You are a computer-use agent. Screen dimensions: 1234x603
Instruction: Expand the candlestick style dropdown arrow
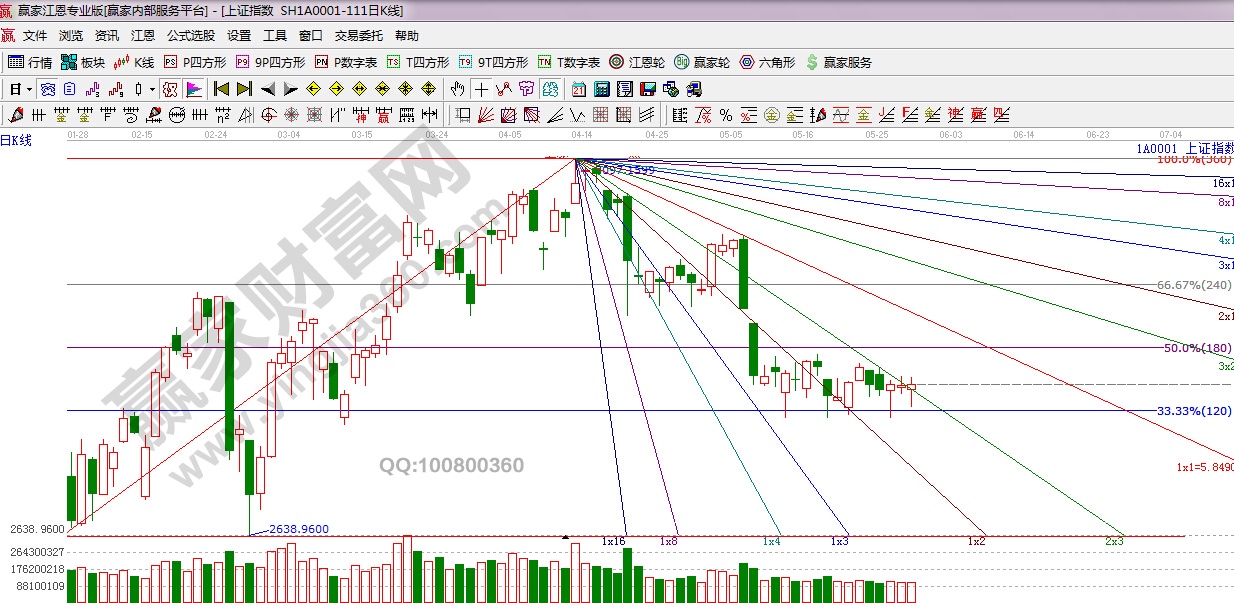152,89
